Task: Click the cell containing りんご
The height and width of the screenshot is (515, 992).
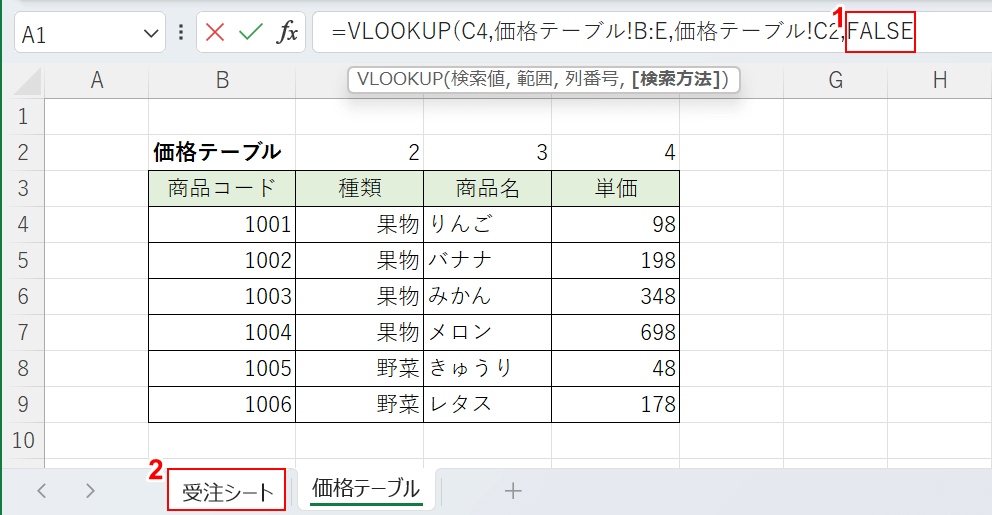Action: point(487,224)
